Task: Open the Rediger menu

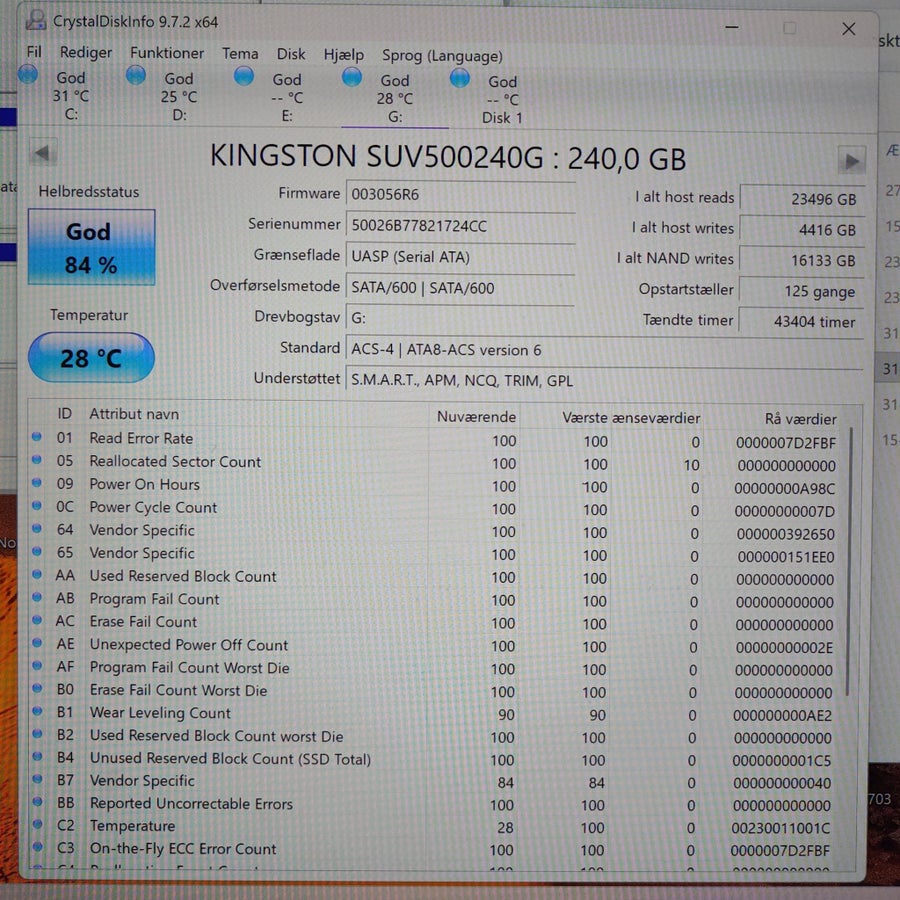Action: click(x=86, y=52)
